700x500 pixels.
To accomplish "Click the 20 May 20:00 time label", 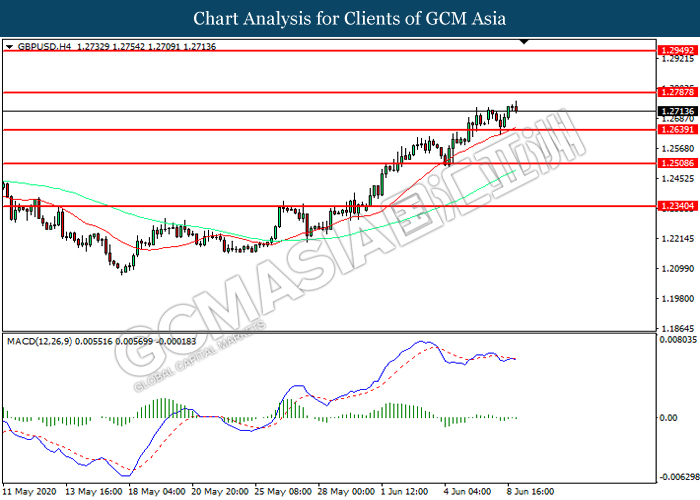I will 220,492.
